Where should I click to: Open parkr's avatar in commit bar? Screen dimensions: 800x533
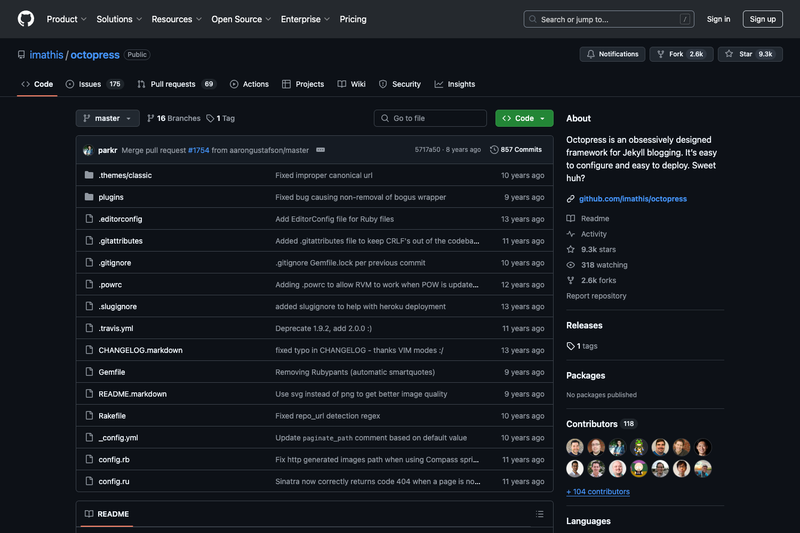(x=88, y=150)
